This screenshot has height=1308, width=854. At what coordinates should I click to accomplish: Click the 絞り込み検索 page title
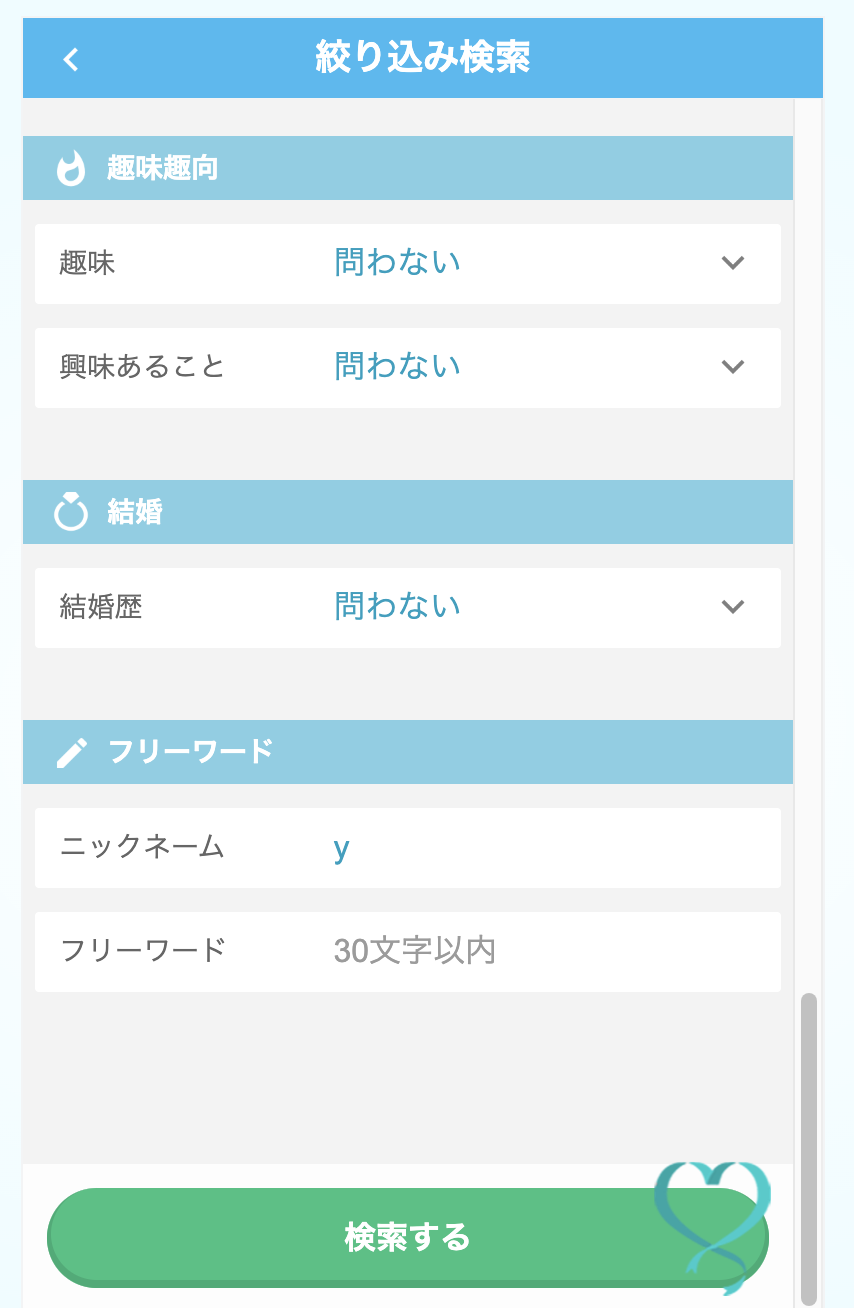pyautogui.click(x=422, y=58)
